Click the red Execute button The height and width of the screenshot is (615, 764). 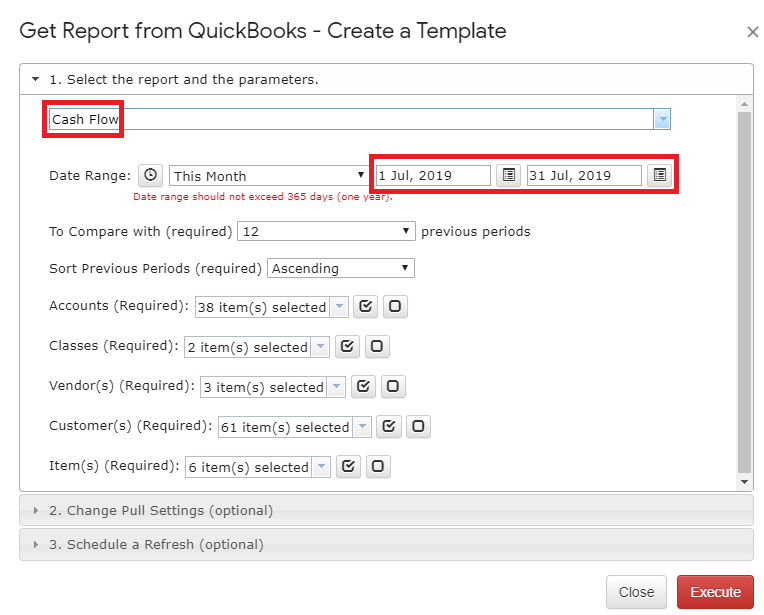coord(715,592)
